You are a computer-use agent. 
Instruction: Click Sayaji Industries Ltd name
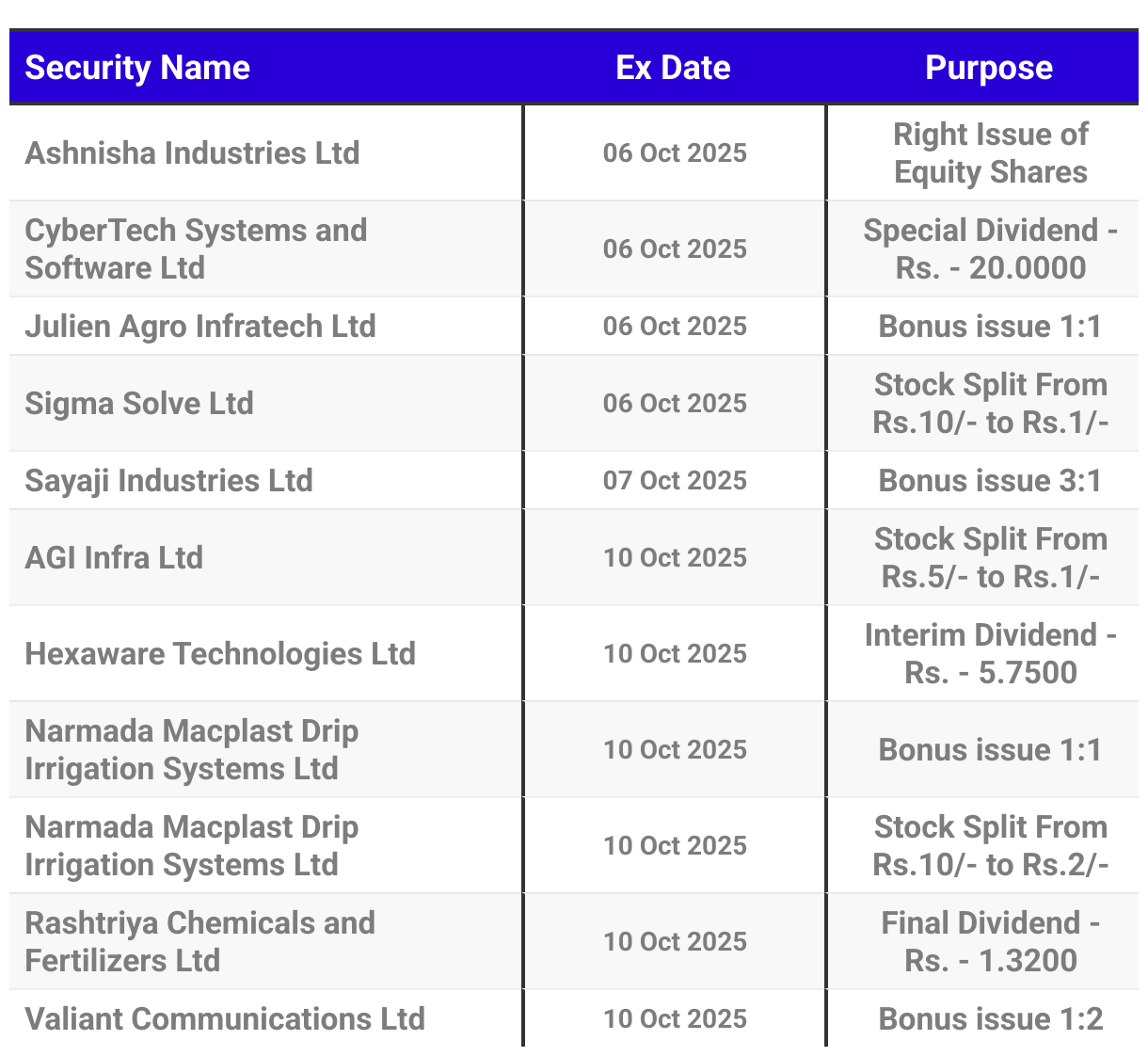pyautogui.click(x=169, y=480)
